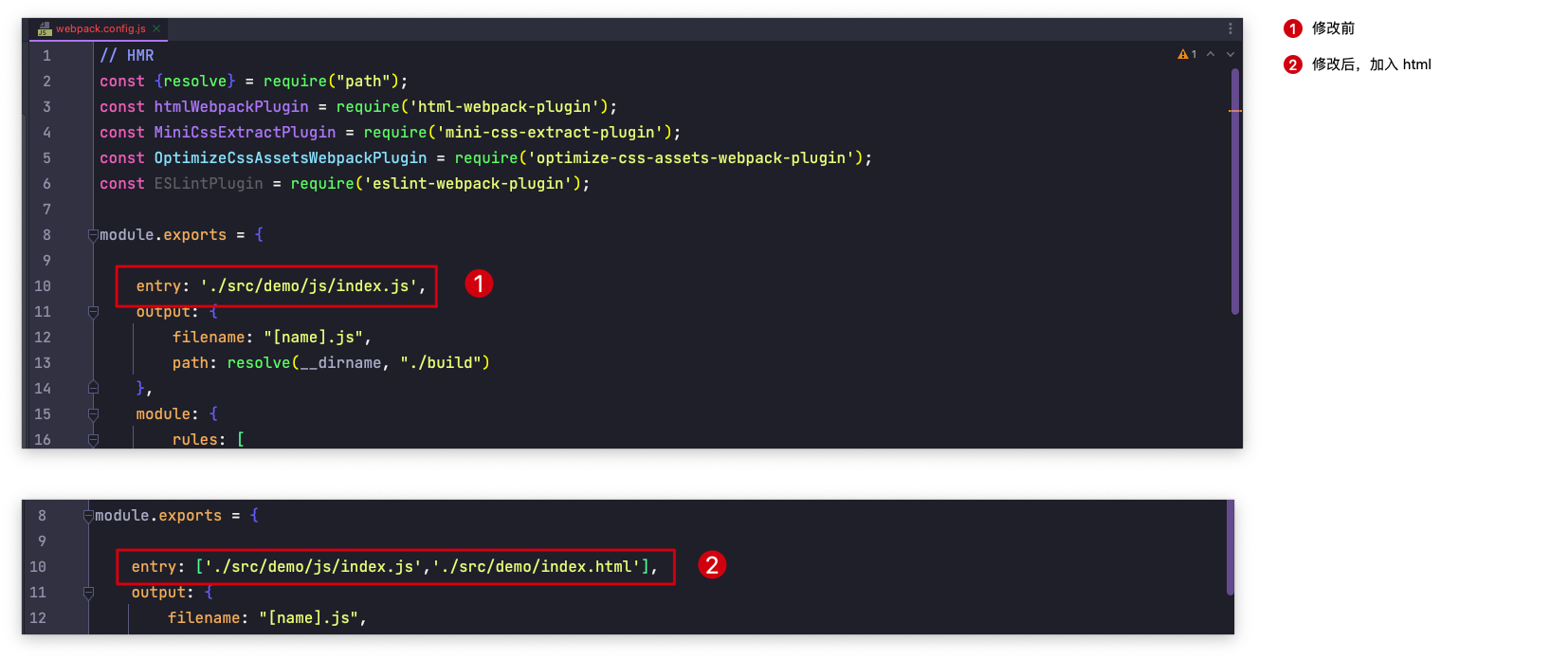The width and height of the screenshot is (1568, 660).
Task: Click line number 13 in upper editor gutter
Action: (43, 363)
